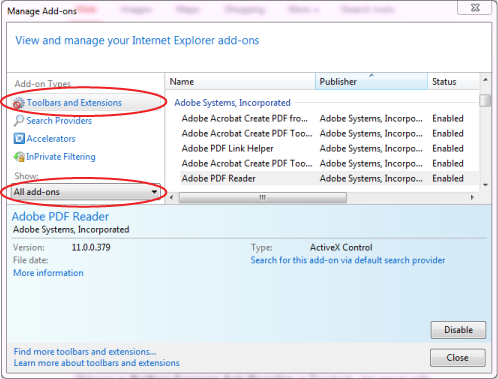The width and height of the screenshot is (498, 379).
Task: Click the Close button
Action: [x=458, y=358]
